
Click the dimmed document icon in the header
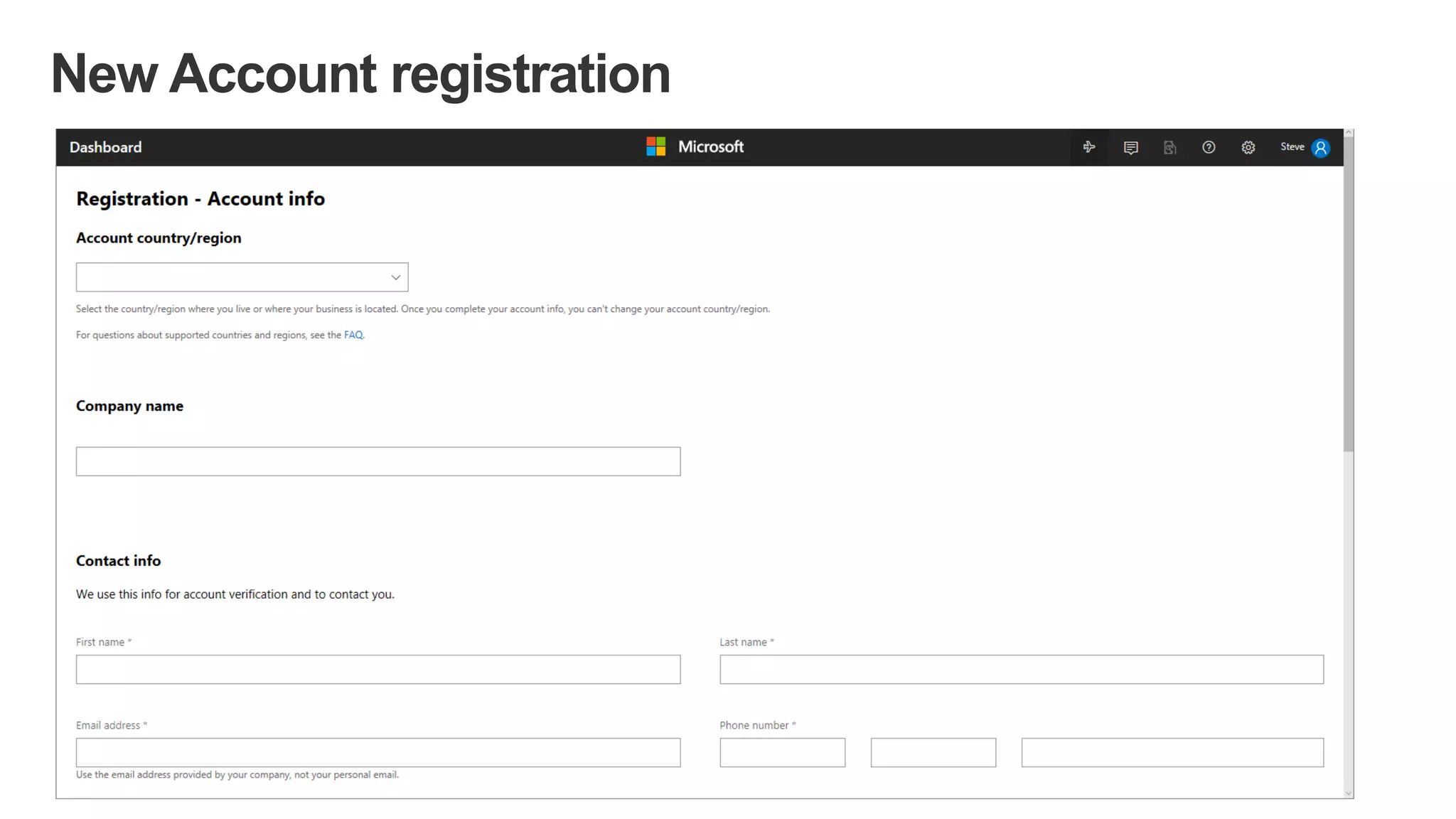point(1169,147)
